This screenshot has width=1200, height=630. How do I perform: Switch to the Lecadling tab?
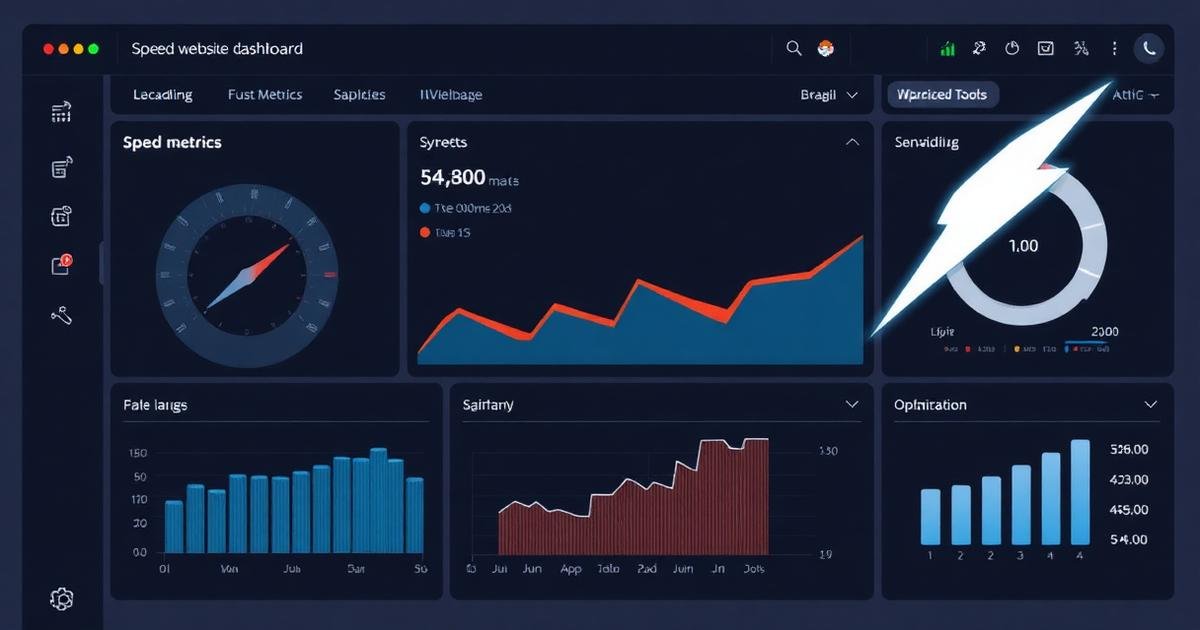pos(163,95)
